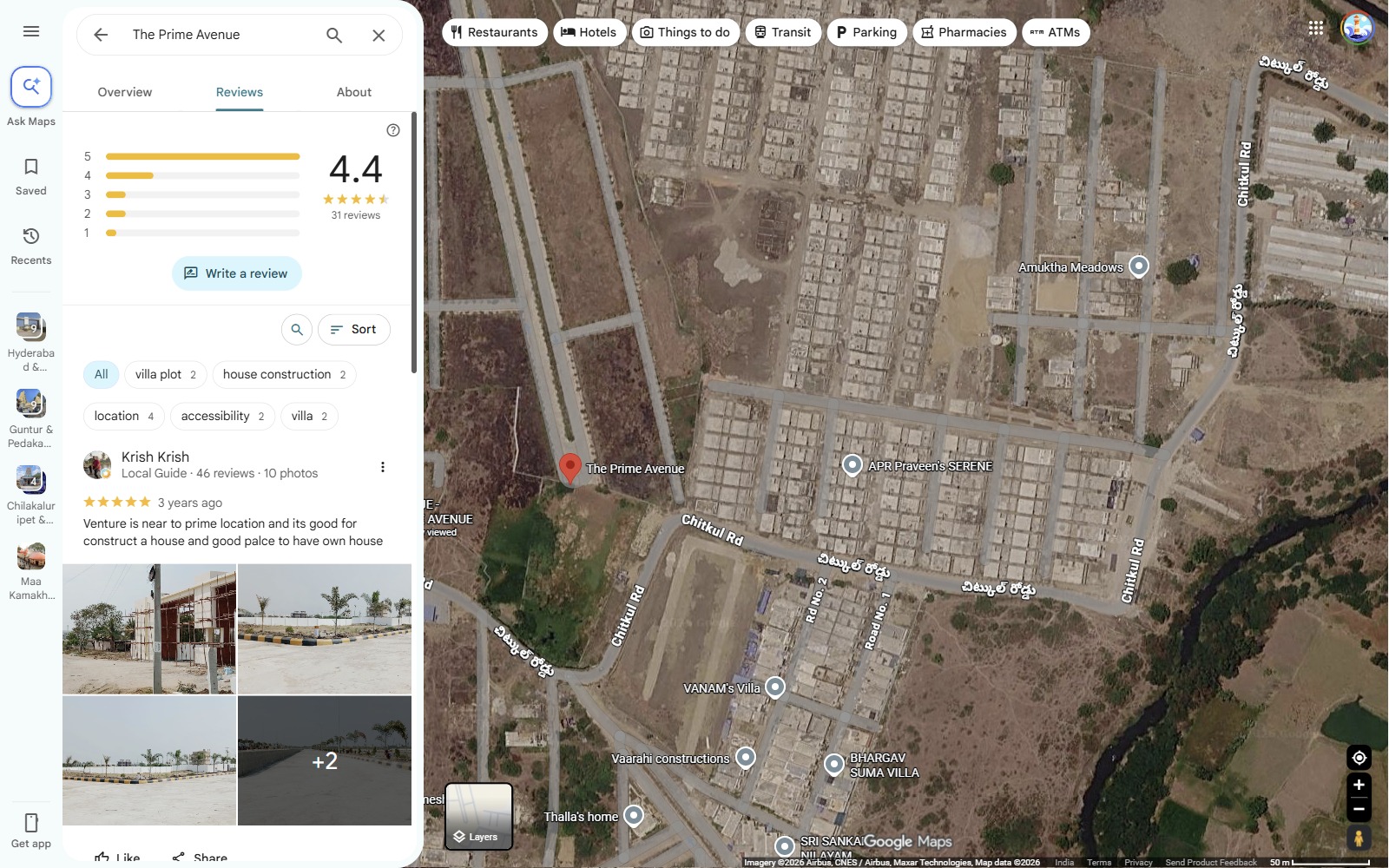
Task: Open ratings help question mark icon
Action: 393,130
